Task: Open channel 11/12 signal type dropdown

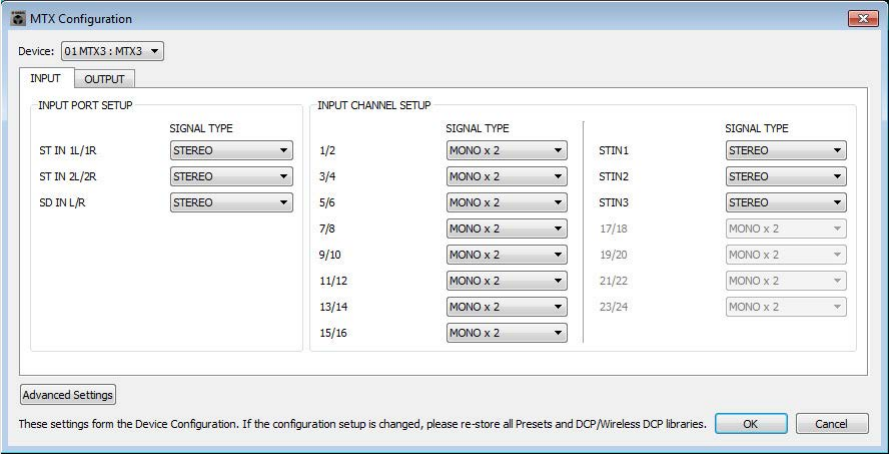Action: coord(507,281)
